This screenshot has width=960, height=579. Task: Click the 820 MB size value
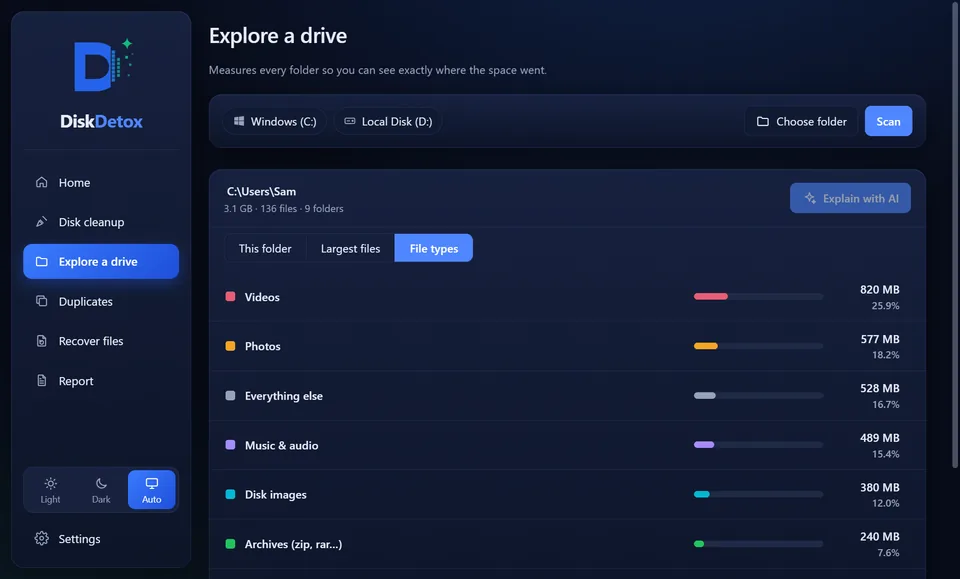[x=879, y=290]
